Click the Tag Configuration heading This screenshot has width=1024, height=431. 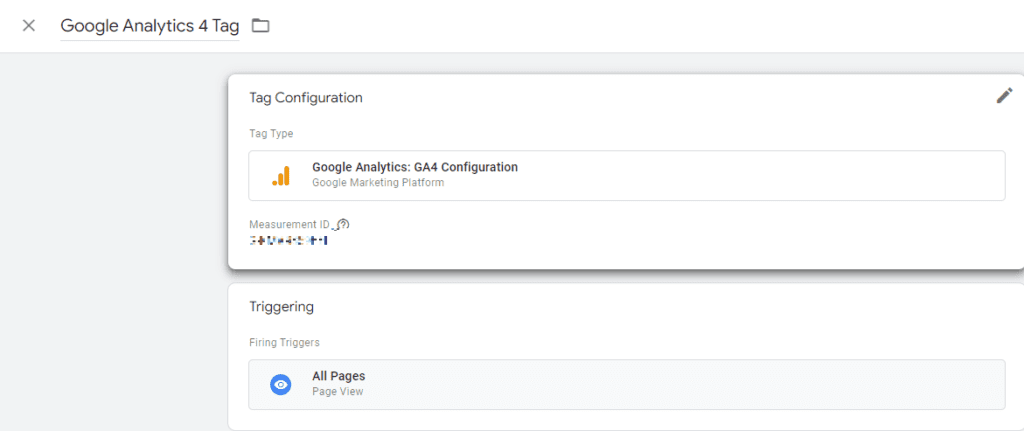[306, 98]
